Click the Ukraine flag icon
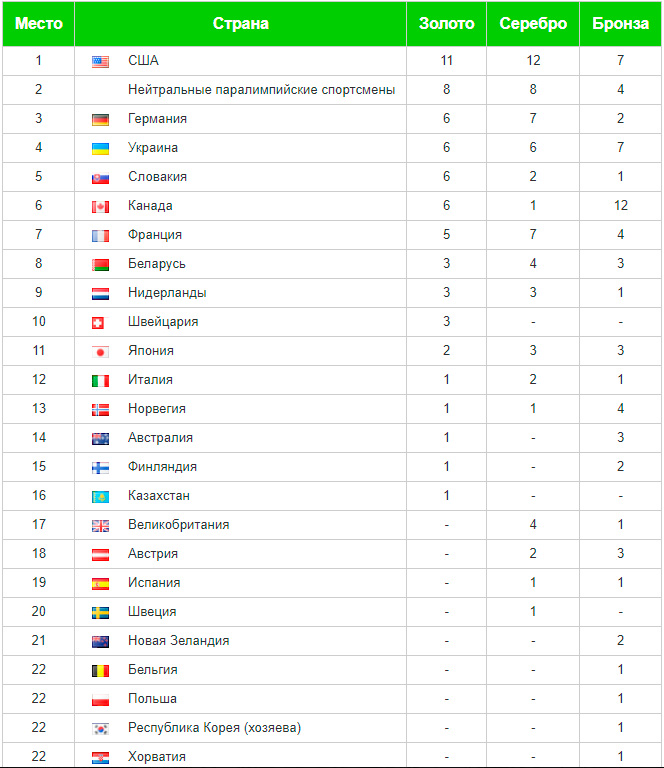 [100, 149]
